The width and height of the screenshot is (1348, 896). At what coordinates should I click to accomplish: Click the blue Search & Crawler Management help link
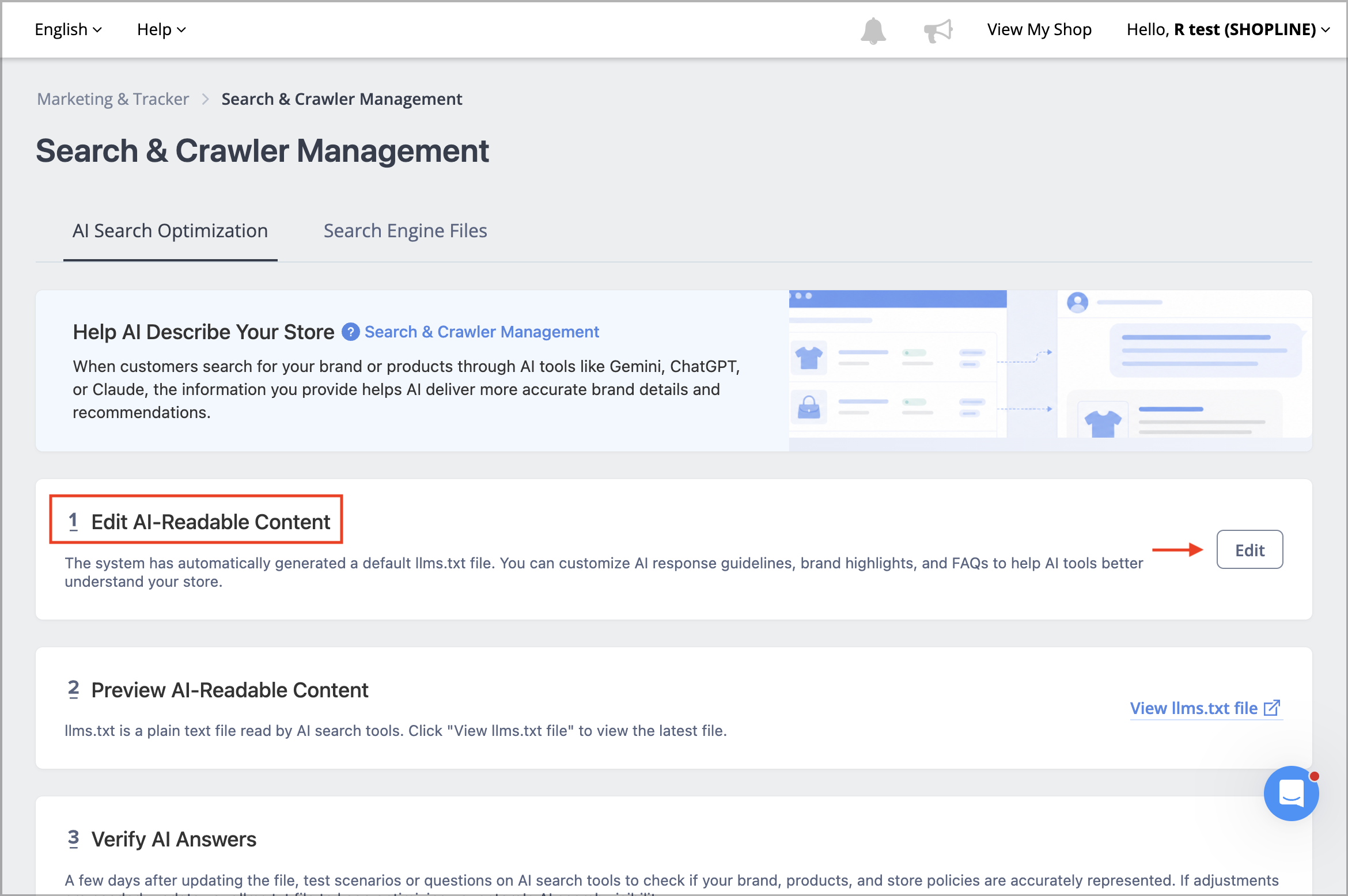point(482,332)
